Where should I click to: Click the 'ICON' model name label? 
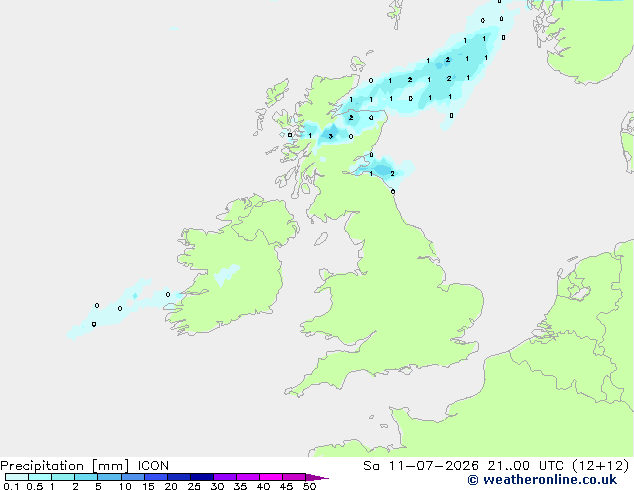coord(153,466)
